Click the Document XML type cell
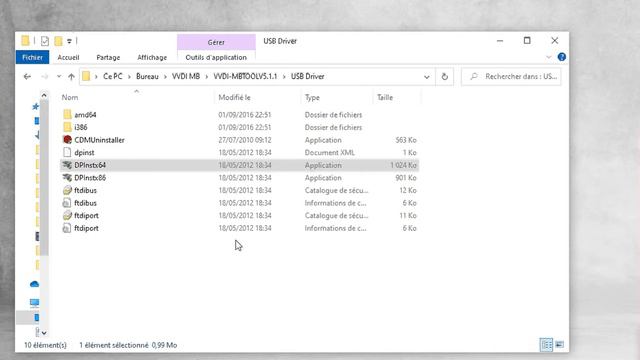This screenshot has height=360, width=640. click(x=329, y=153)
